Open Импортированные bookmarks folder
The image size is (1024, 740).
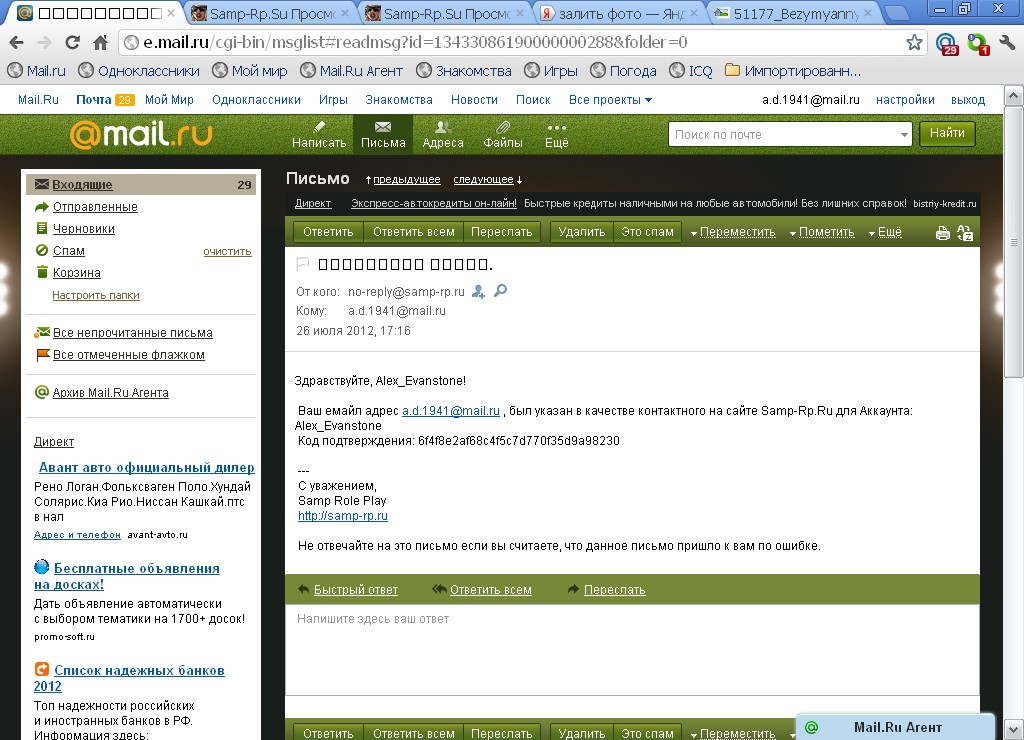[793, 71]
